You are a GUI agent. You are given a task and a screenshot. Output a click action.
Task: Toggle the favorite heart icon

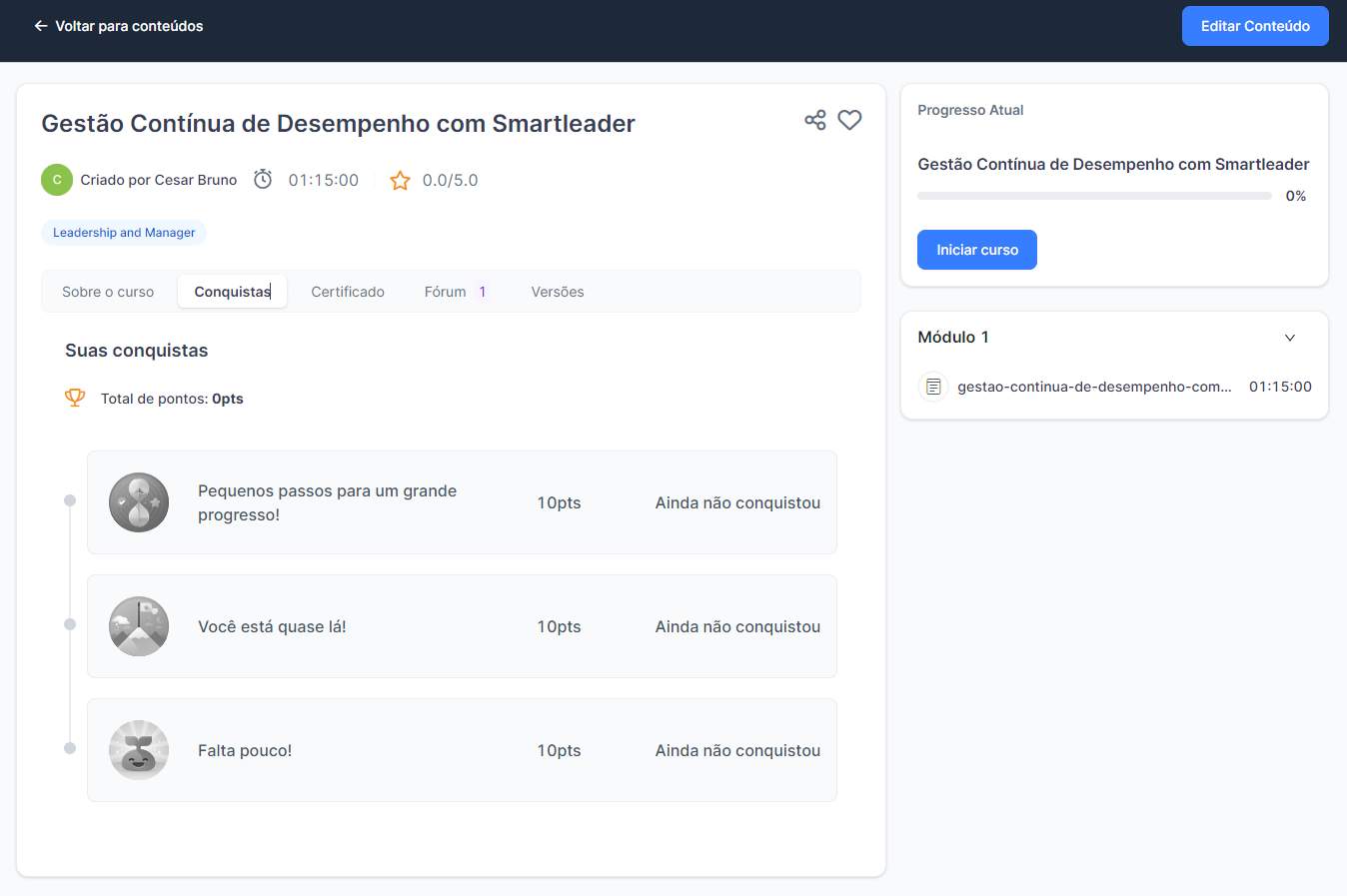pyautogui.click(x=849, y=120)
